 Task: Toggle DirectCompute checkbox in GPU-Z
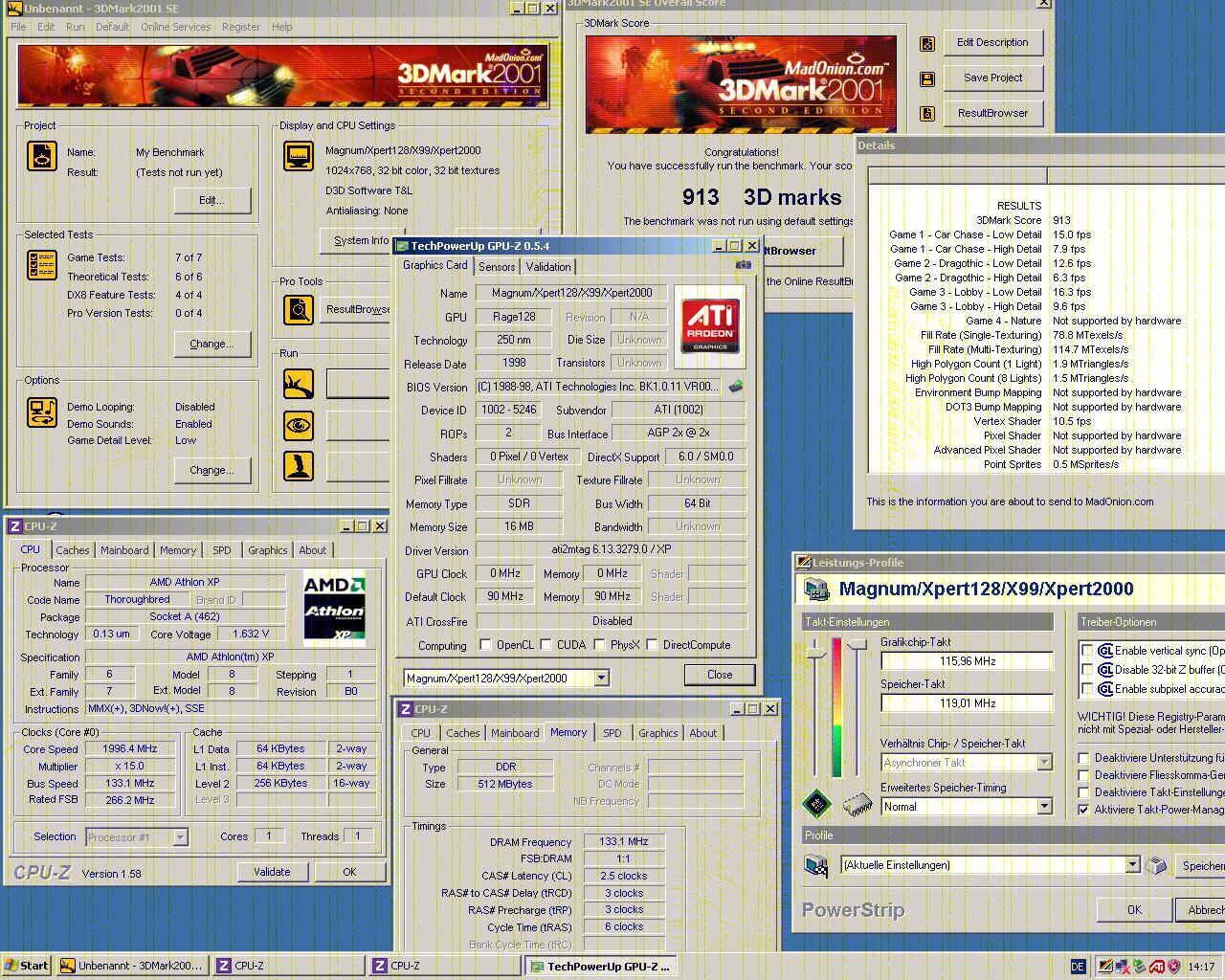(x=652, y=645)
